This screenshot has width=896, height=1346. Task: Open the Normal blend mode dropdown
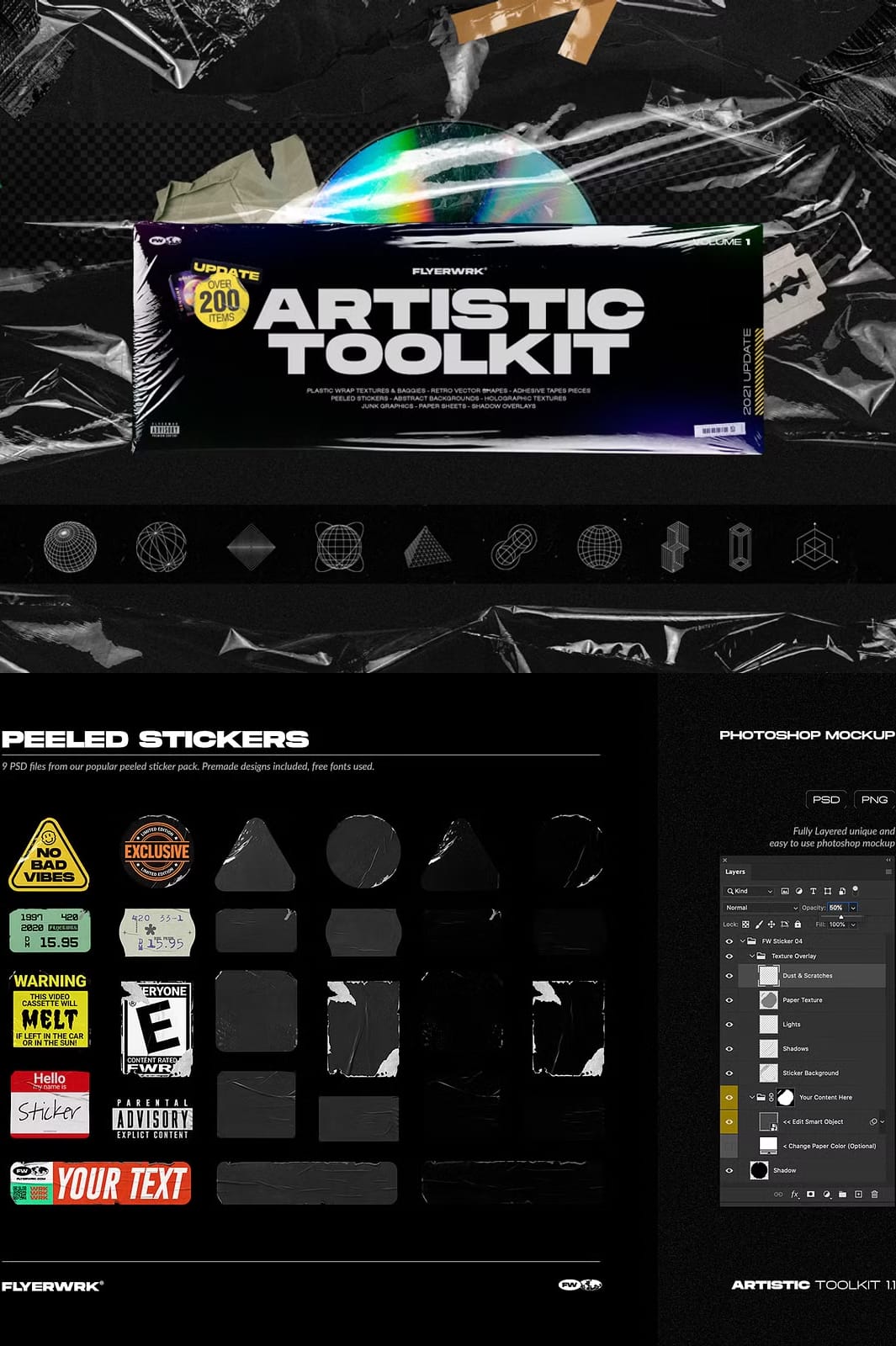[761, 908]
